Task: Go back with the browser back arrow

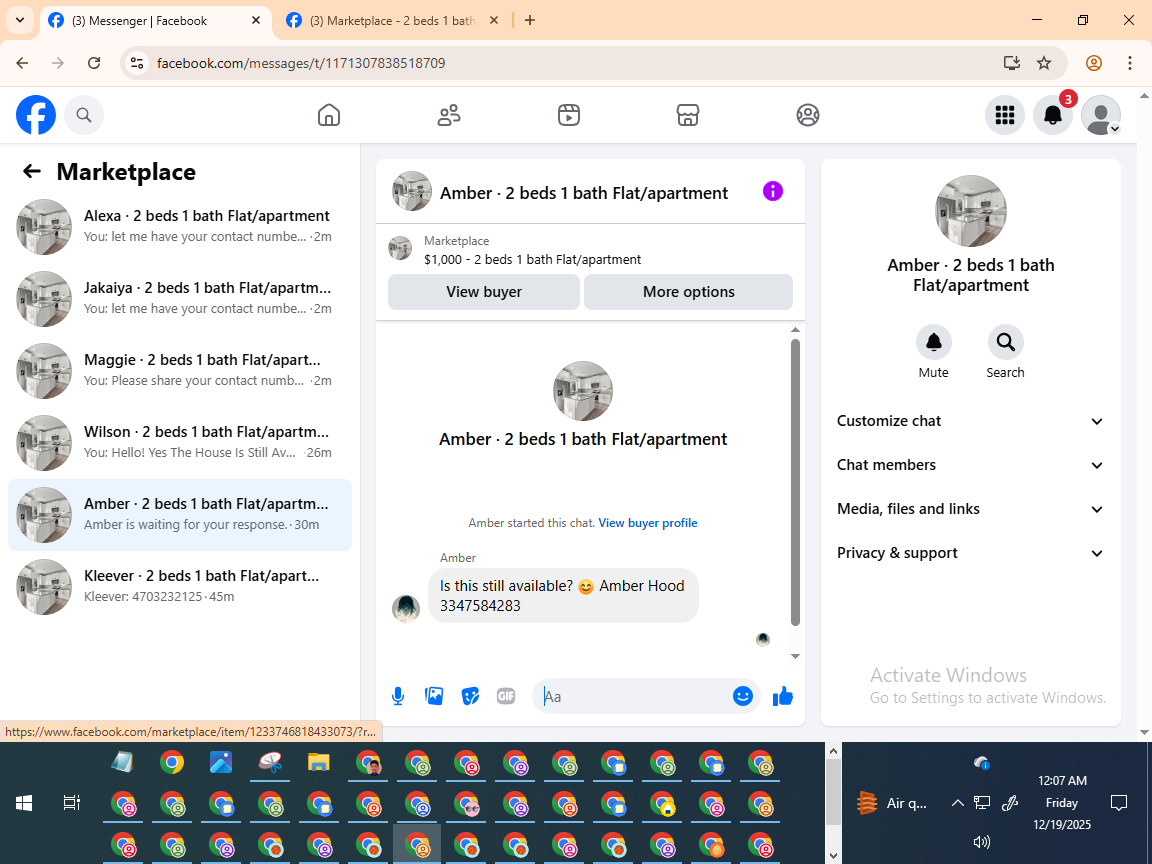Action: [x=22, y=63]
